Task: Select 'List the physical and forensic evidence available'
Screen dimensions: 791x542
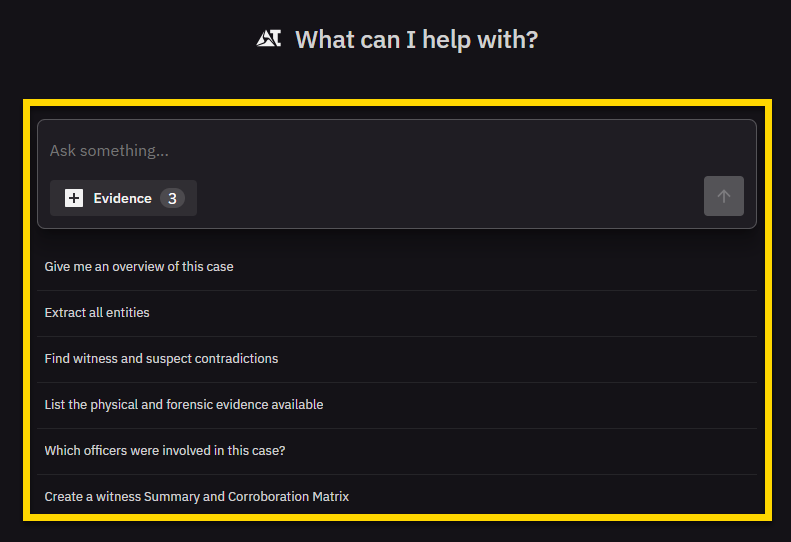Action: 184,405
